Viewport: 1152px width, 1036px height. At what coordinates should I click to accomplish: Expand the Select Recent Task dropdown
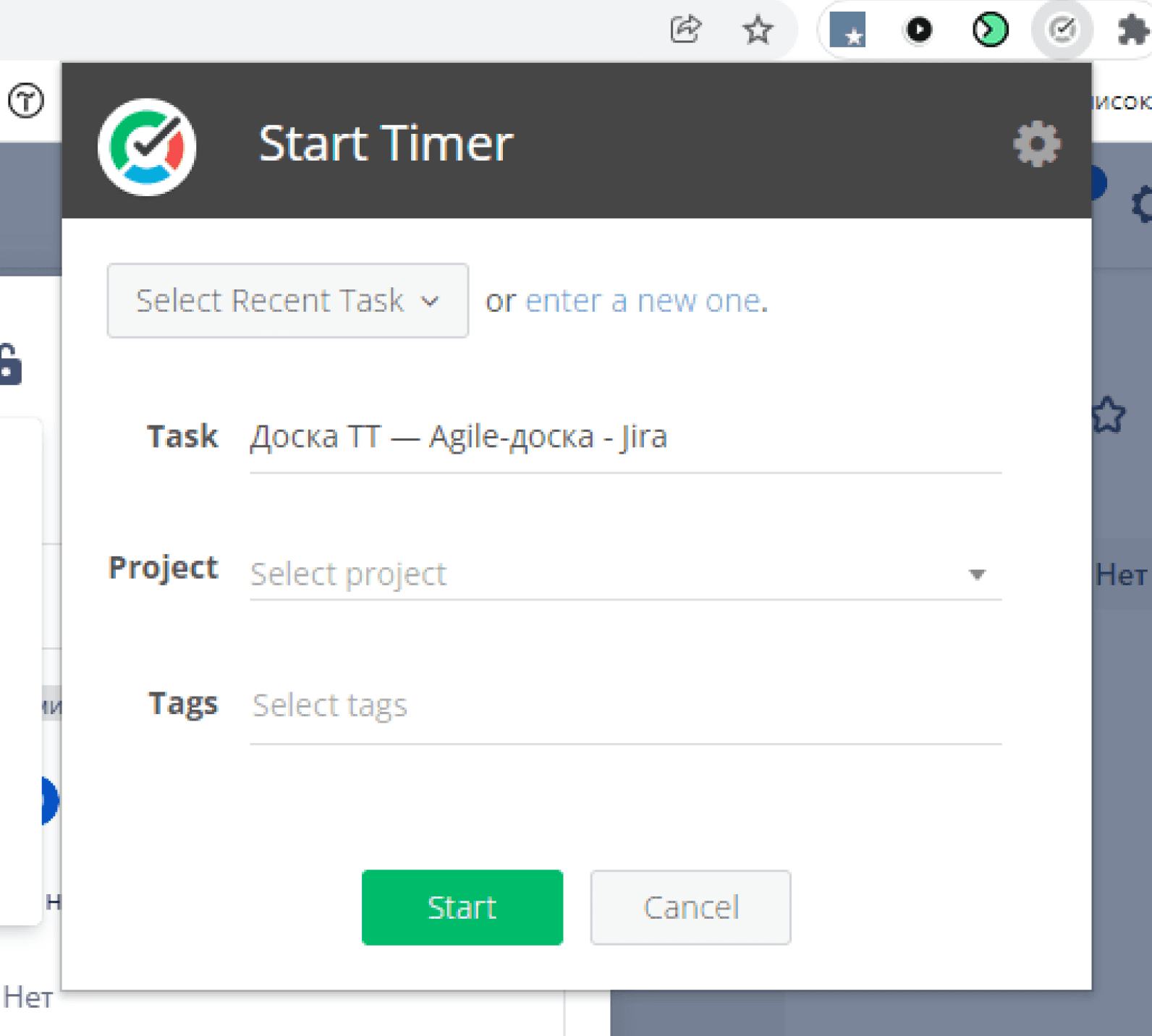288,300
